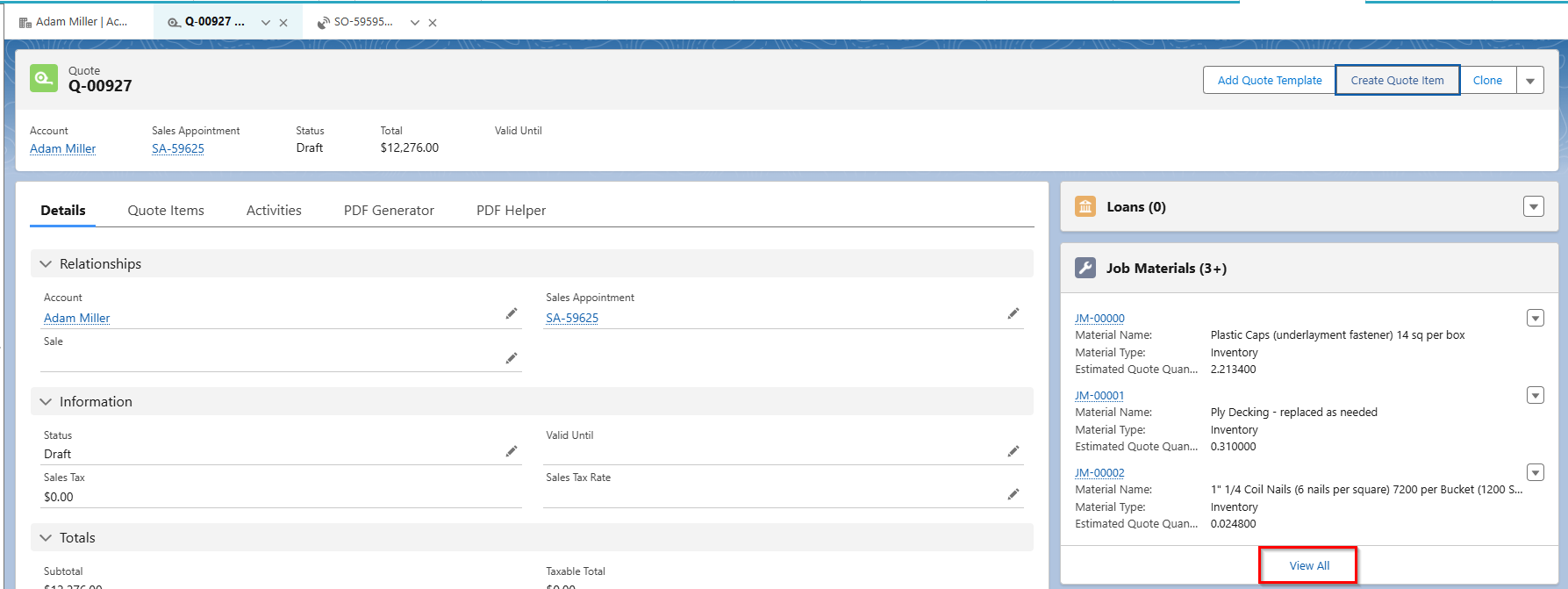This screenshot has height=589, width=1568.
Task: Edit the Valid Until pencil icon
Action: pos(1013,451)
